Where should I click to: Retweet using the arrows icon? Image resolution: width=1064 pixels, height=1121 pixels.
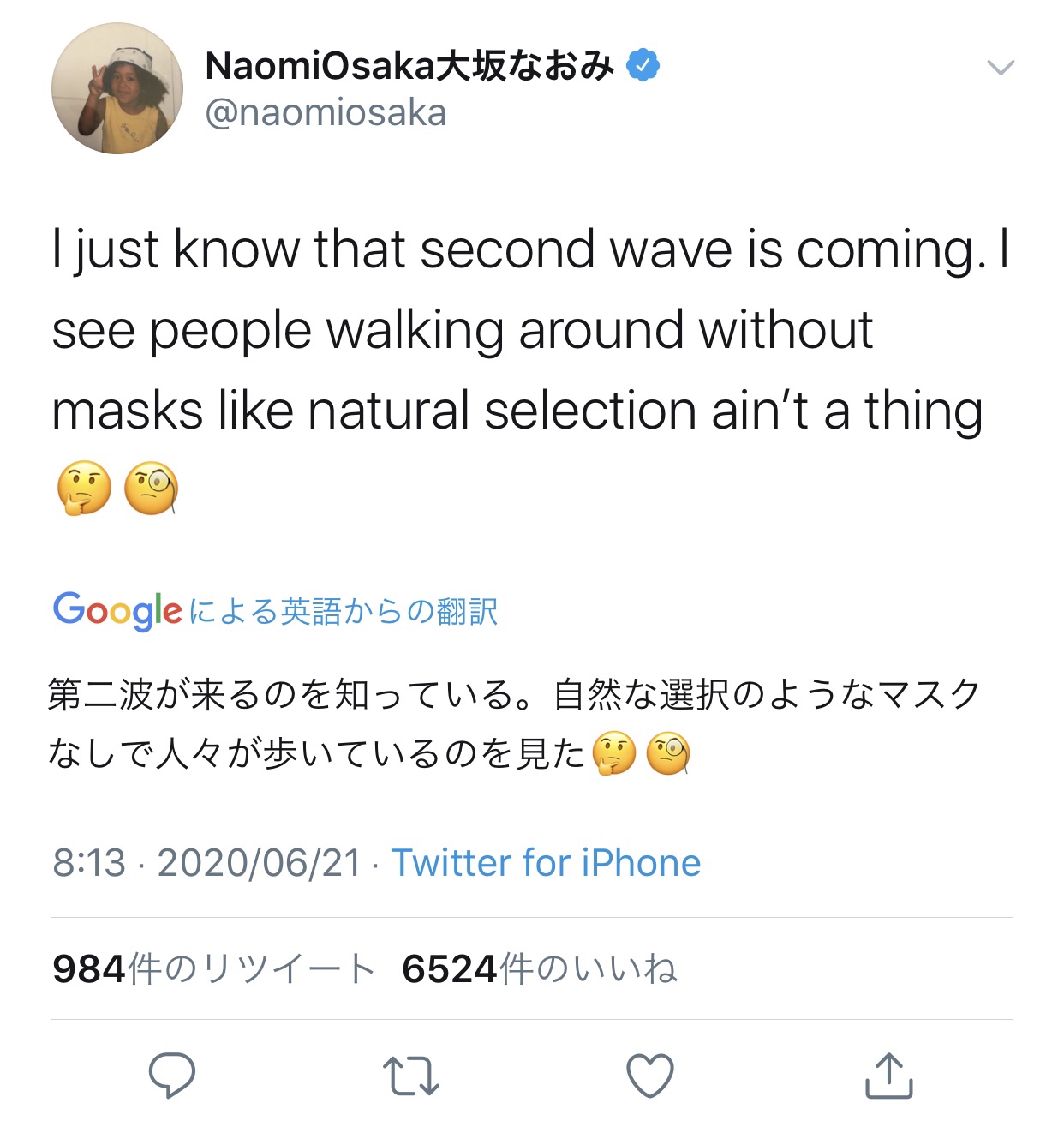(x=411, y=1076)
